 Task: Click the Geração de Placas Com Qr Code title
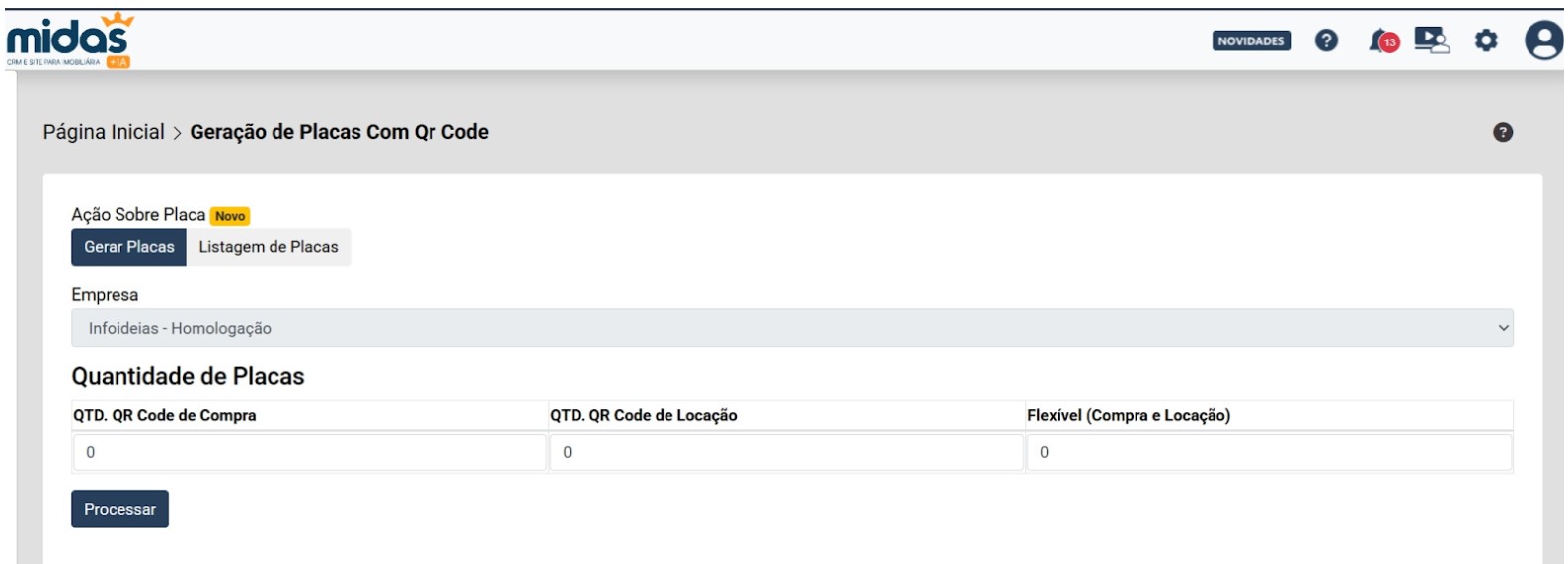[339, 132]
